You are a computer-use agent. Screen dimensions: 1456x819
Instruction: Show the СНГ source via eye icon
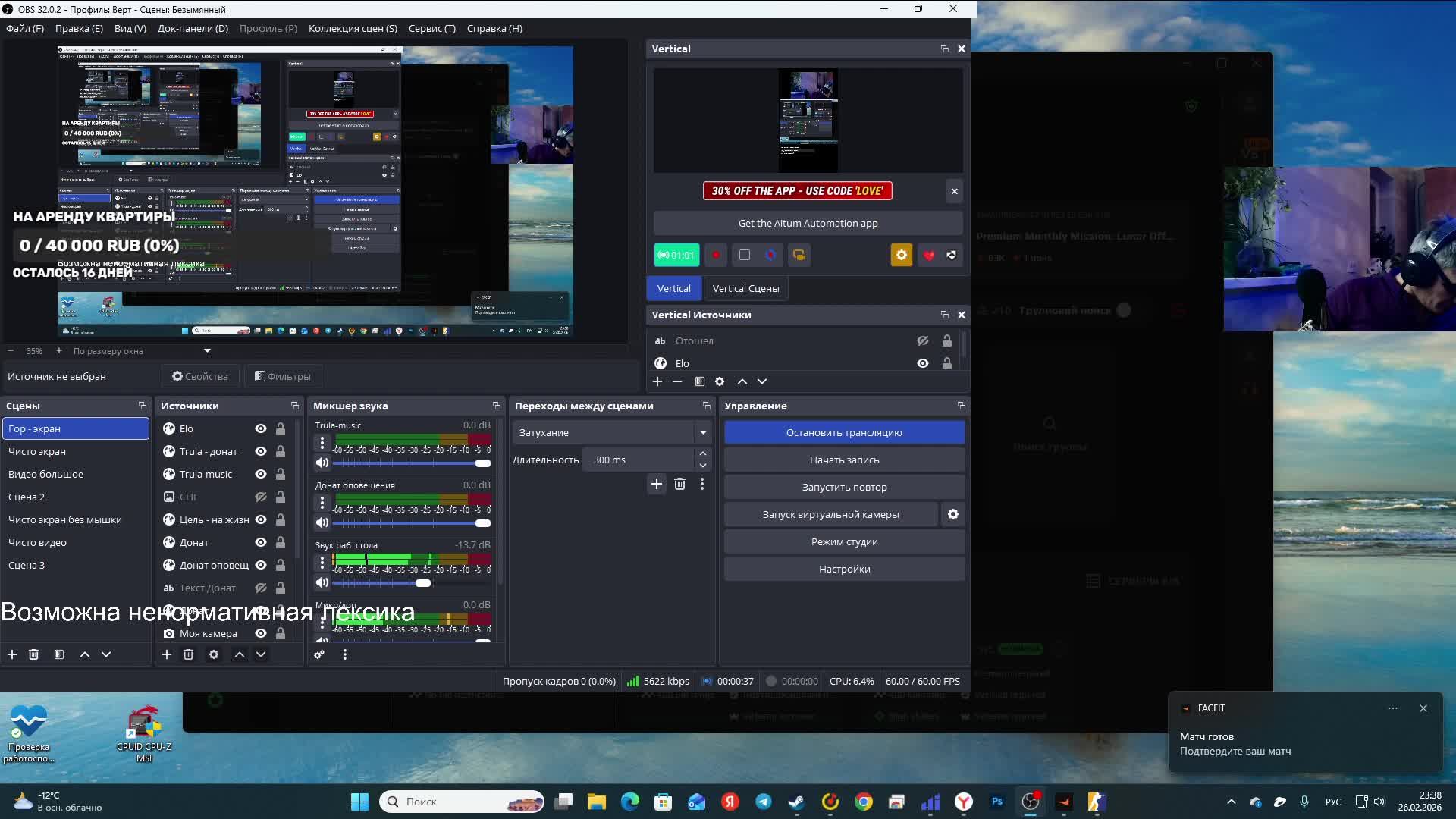pyautogui.click(x=261, y=497)
